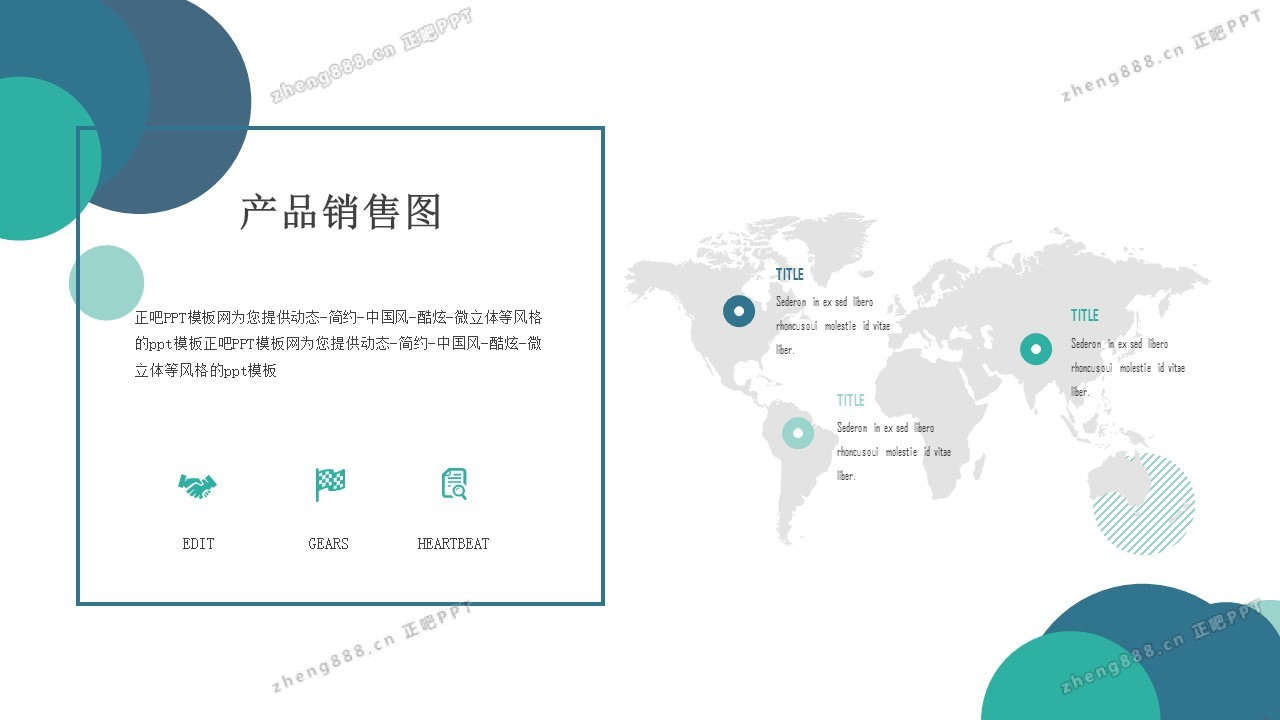1280x720 pixels.
Task: Click the HEARTBEAT label text
Action: (x=453, y=544)
